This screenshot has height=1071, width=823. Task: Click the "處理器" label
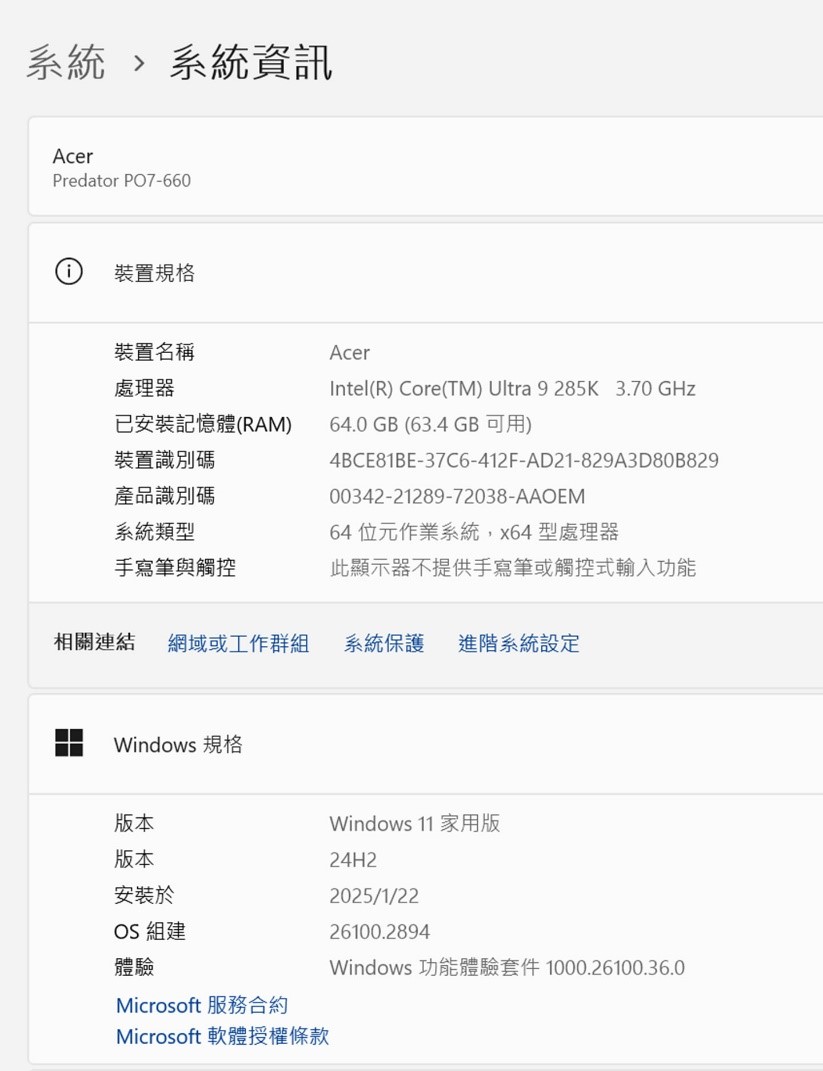pyautogui.click(x=144, y=388)
